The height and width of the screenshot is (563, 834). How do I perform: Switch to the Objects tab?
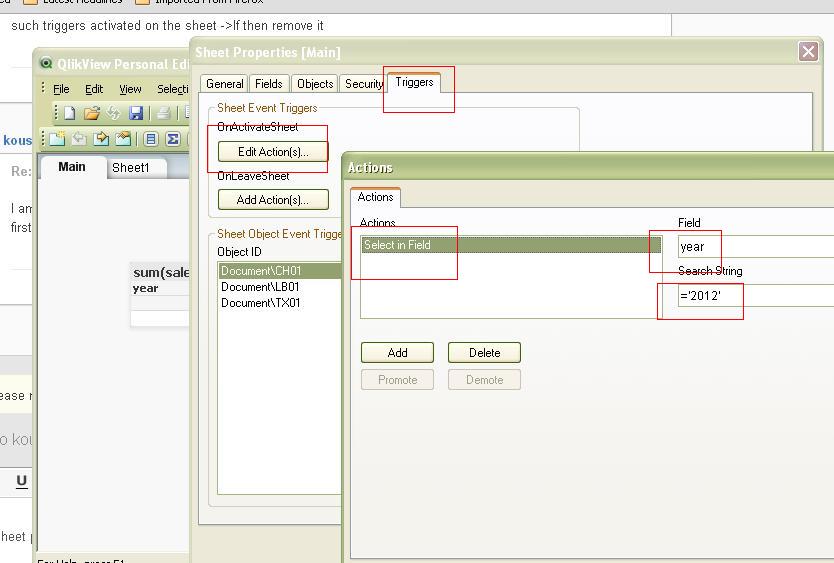click(315, 84)
